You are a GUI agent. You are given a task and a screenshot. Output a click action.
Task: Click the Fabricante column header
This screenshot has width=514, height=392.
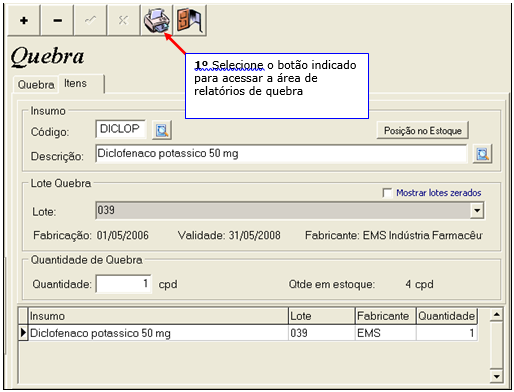tap(386, 316)
